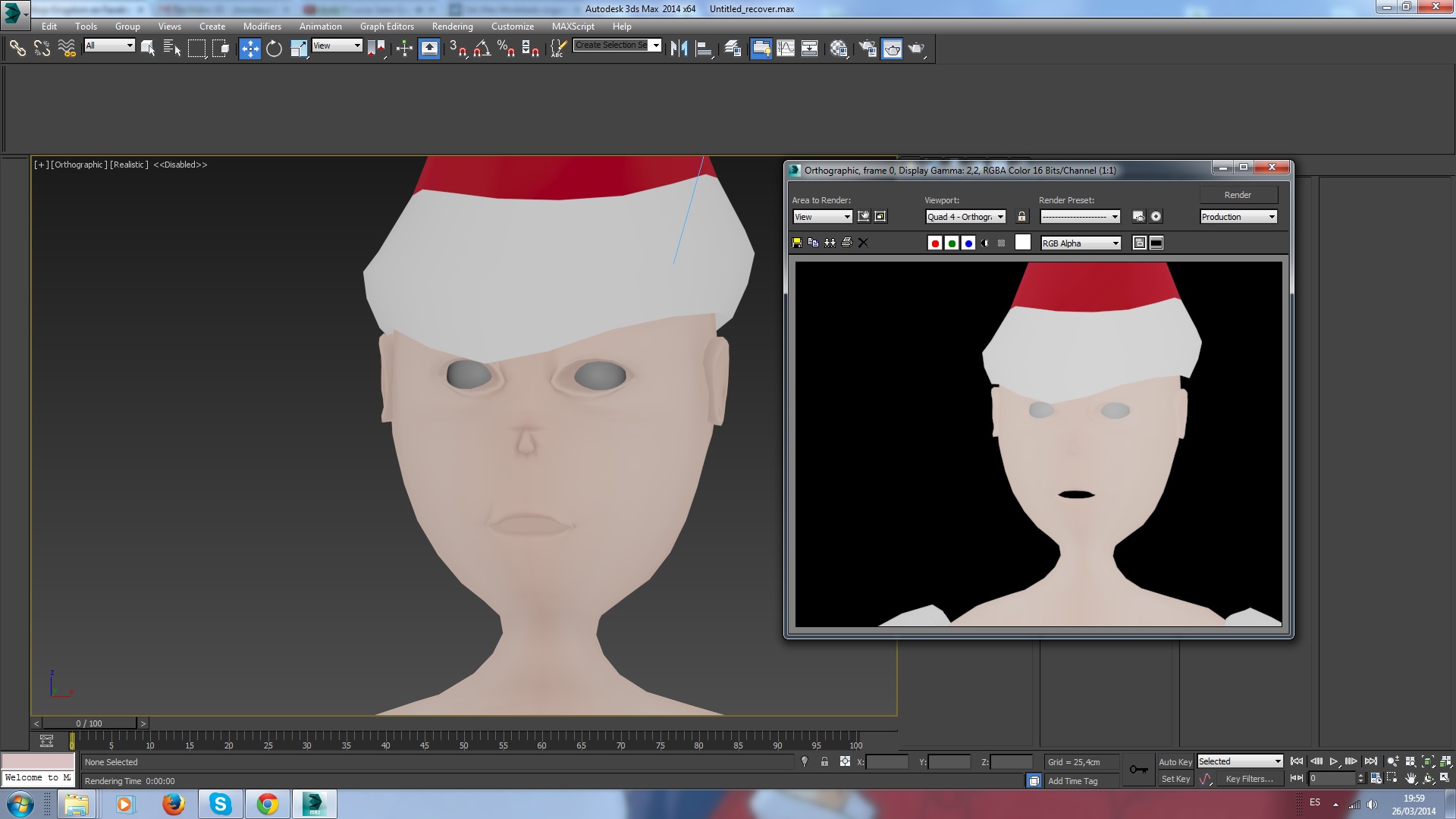Click the Select and Move tool

click(249, 49)
